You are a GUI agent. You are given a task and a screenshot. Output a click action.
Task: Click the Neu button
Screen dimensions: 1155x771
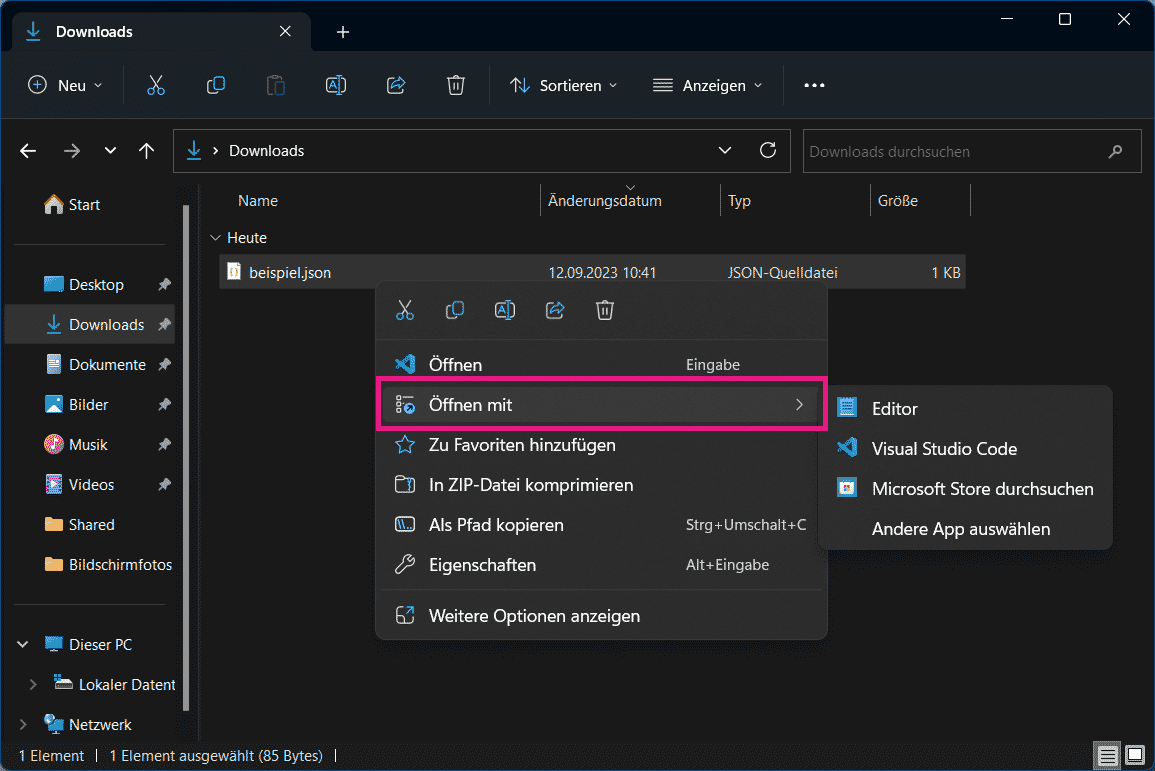(65, 86)
